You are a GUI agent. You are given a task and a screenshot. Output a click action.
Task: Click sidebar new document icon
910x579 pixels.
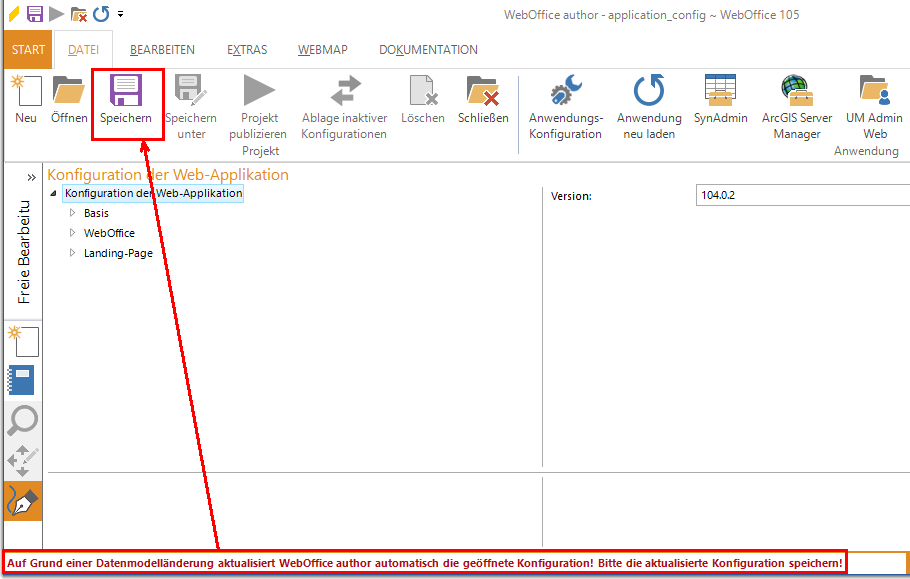[23, 341]
